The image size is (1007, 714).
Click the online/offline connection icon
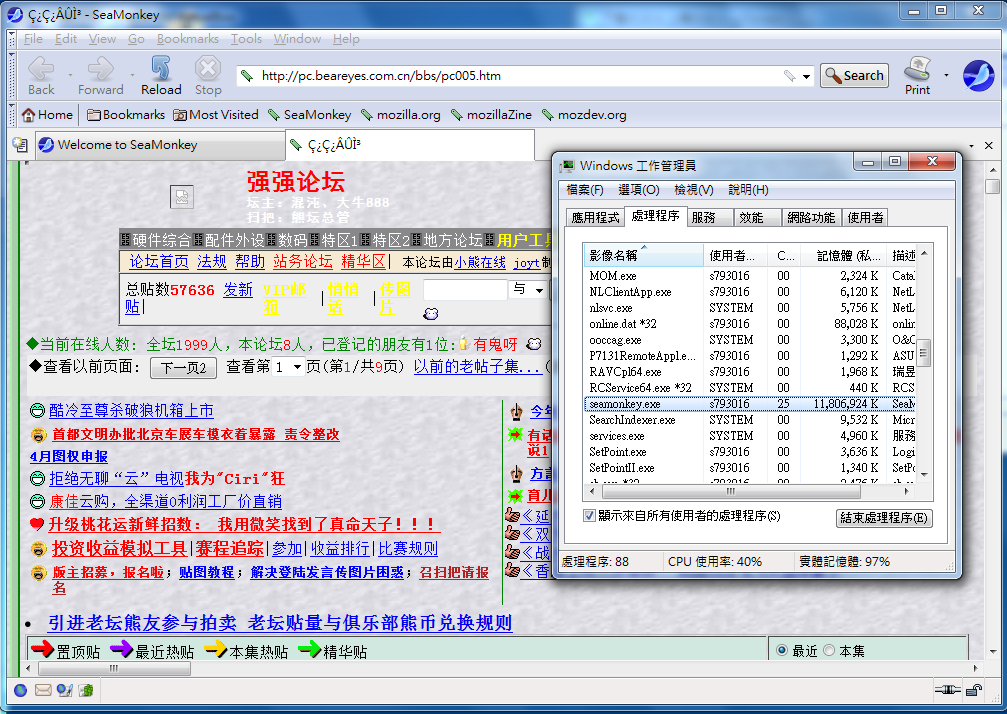click(x=947, y=690)
